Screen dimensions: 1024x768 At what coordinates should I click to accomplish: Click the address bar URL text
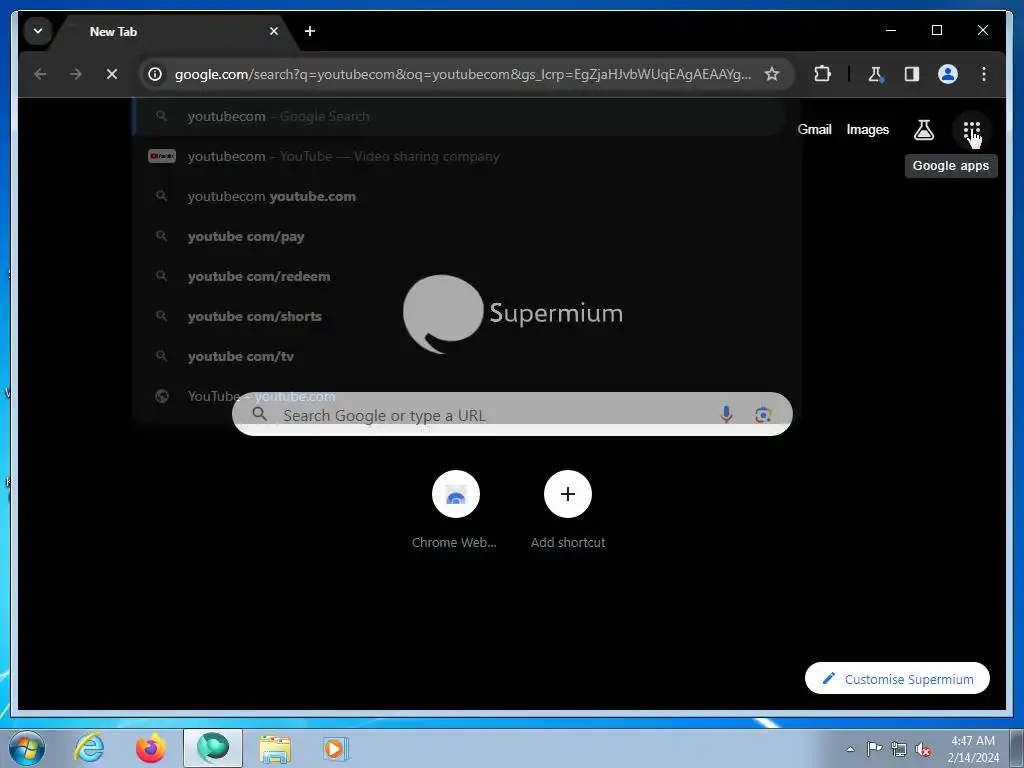pyautogui.click(x=462, y=74)
